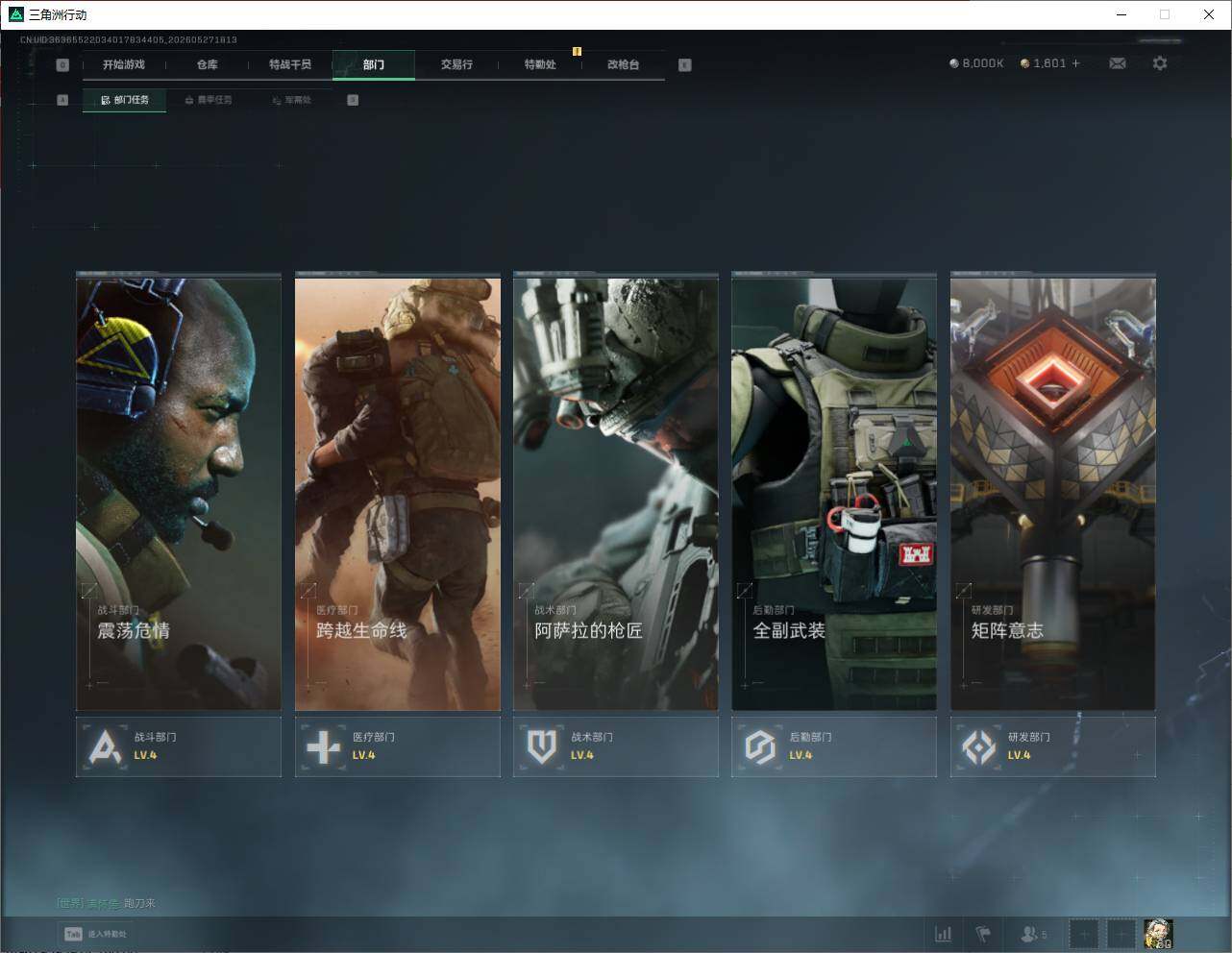
Task: Click the previous sub-tab key icon beside 部门任务
Action: (x=62, y=100)
